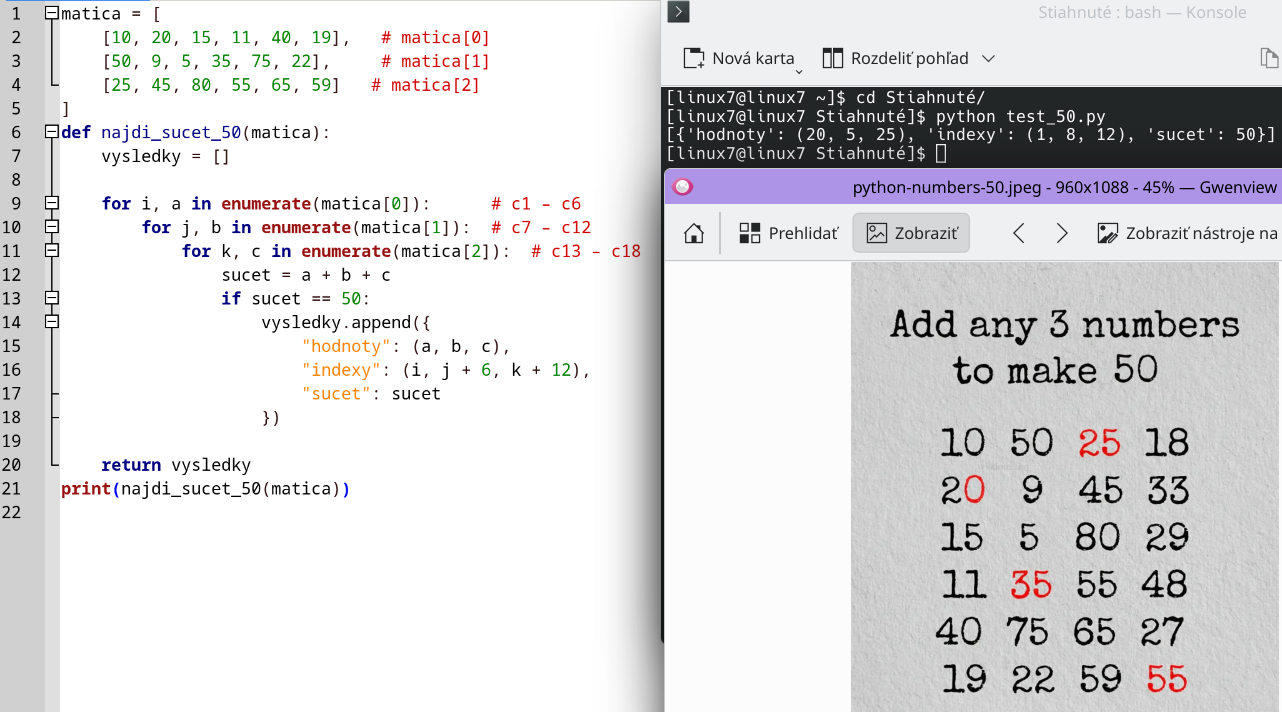Image resolution: width=1282 pixels, height=712 pixels.
Task: Switch to Prehliadať browse mode
Action: click(x=788, y=234)
